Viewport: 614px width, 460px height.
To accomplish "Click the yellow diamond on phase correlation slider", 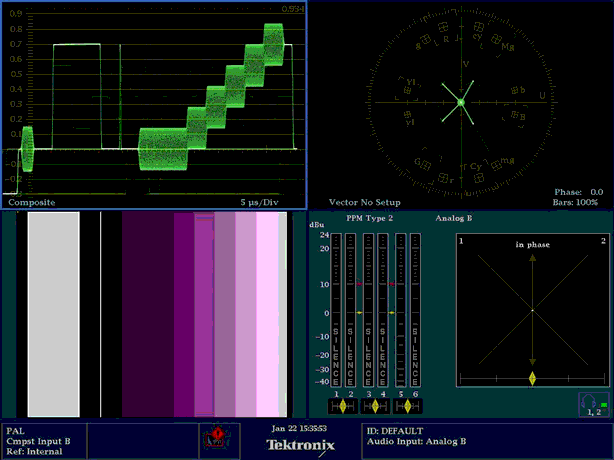I will tap(532, 378).
